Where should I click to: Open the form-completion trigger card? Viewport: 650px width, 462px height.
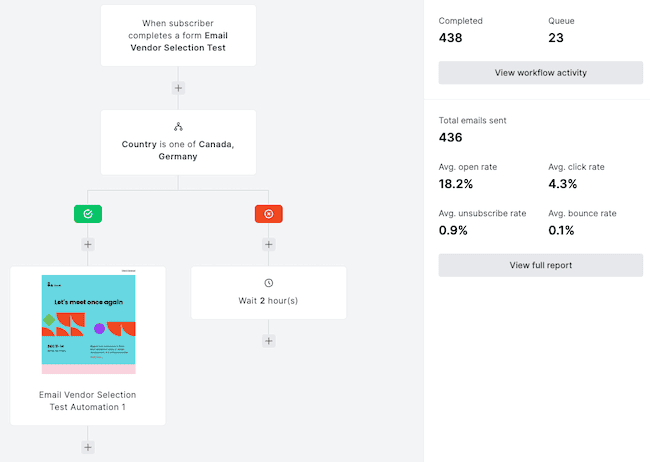178,35
